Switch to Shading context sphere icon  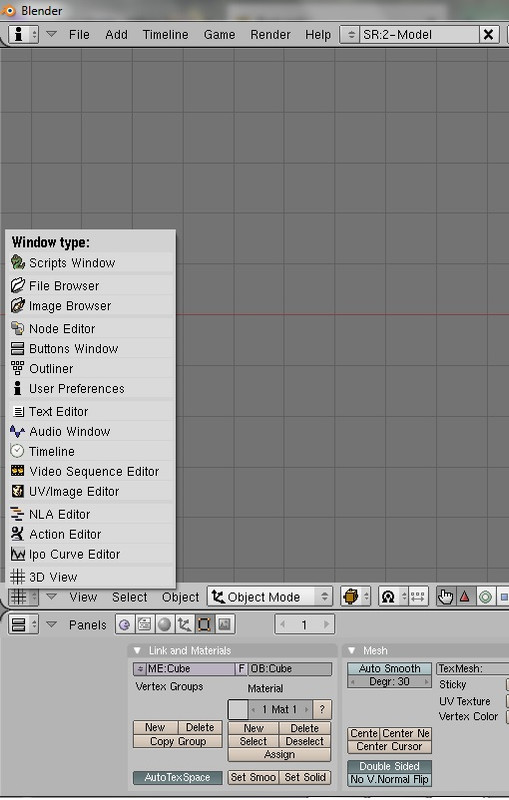click(165, 624)
